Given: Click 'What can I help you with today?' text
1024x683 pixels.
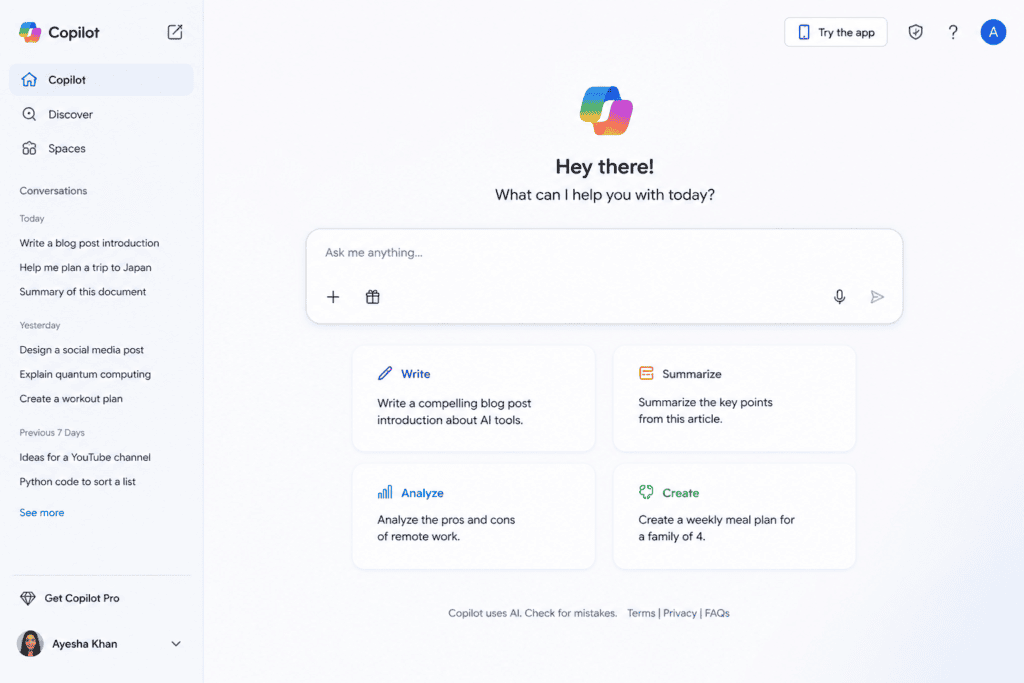Looking at the screenshot, I should (605, 195).
